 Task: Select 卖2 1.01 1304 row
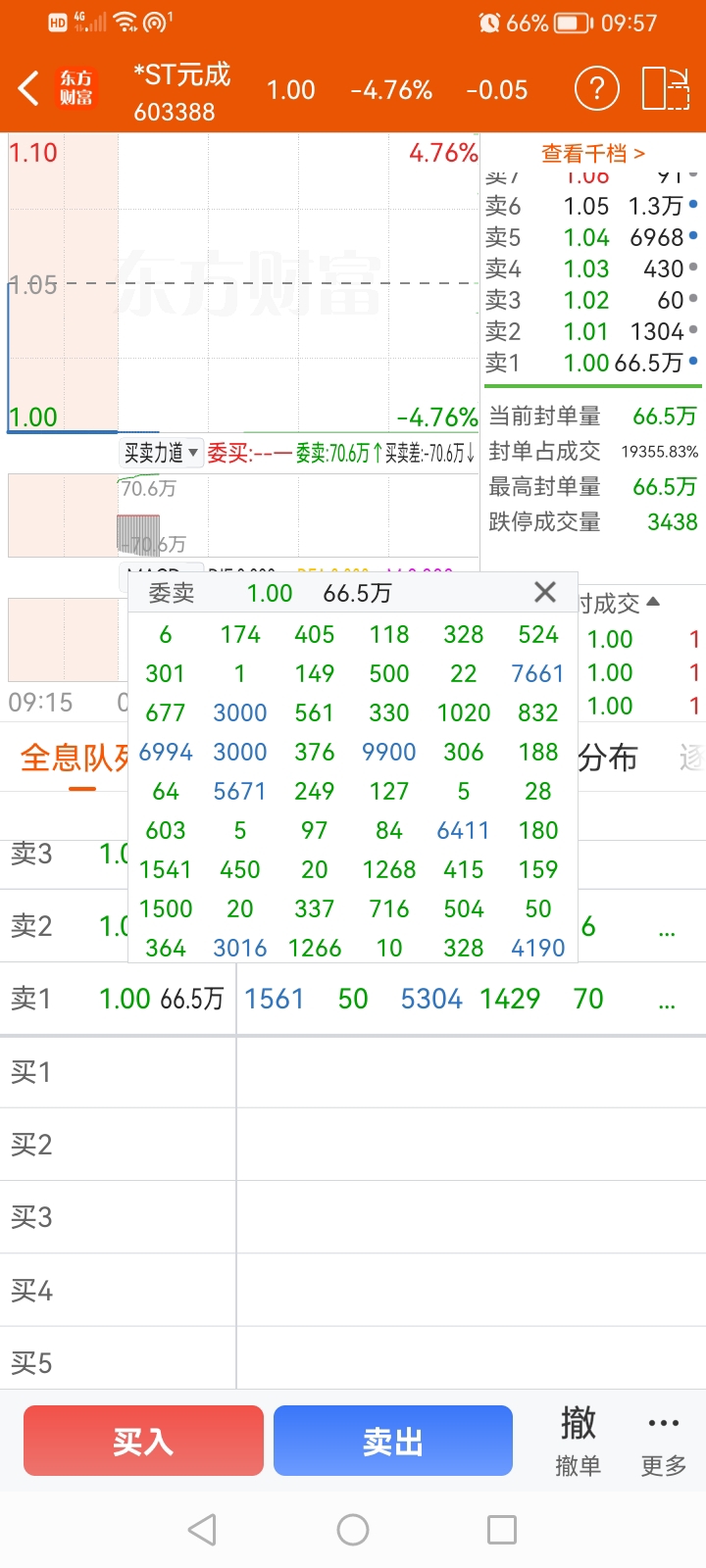click(x=592, y=331)
